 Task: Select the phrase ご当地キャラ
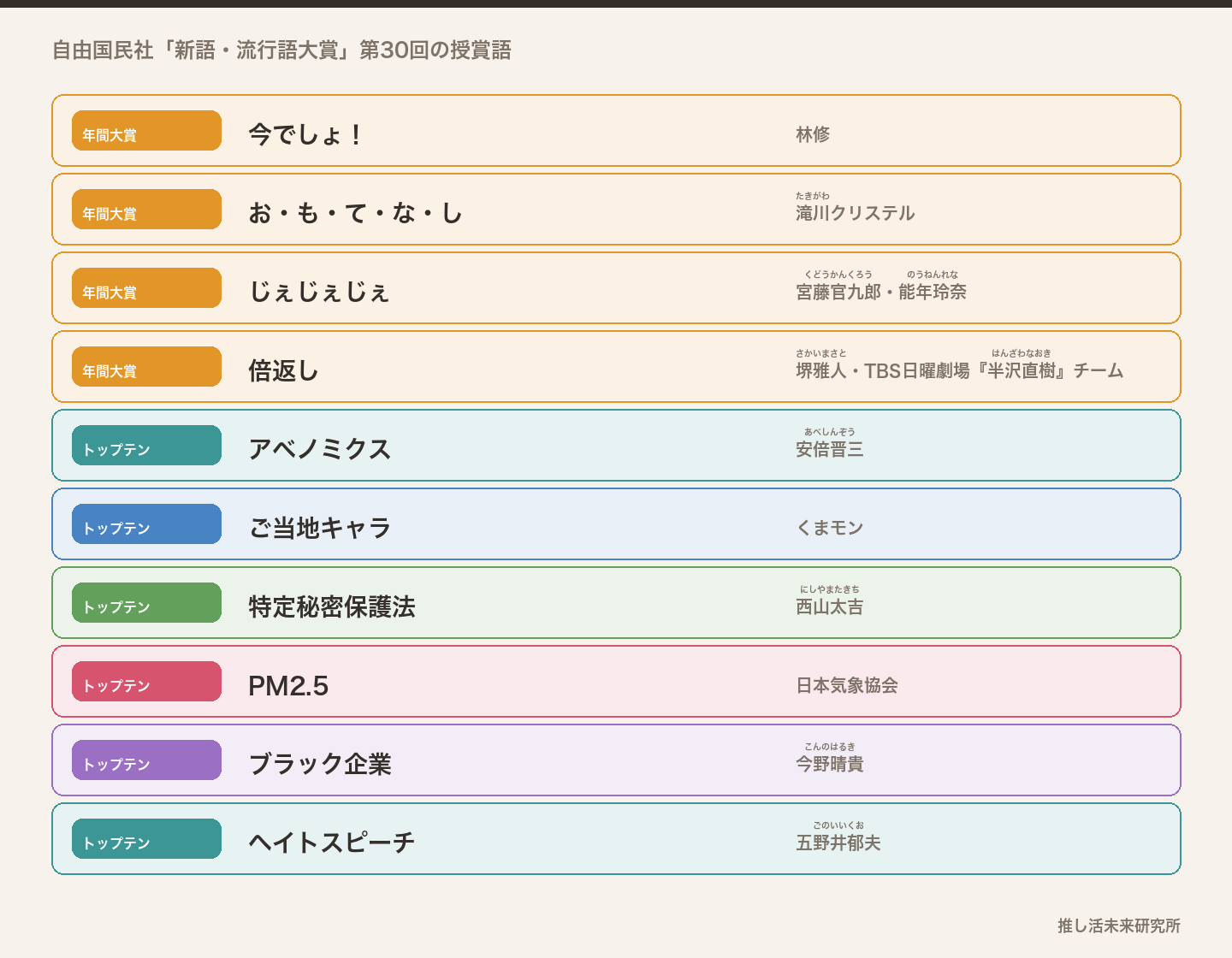click(x=320, y=528)
